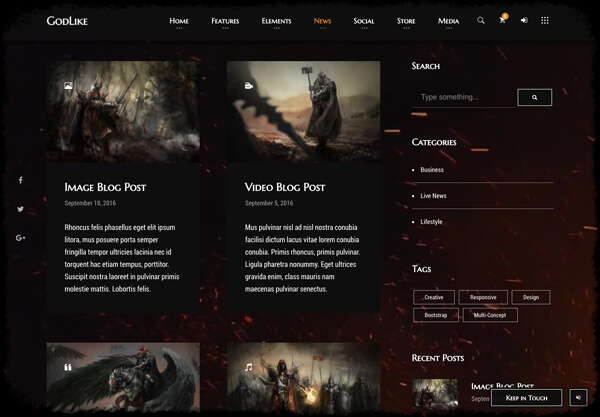Open the Social menu
This screenshot has width=600, height=417.
tap(364, 21)
